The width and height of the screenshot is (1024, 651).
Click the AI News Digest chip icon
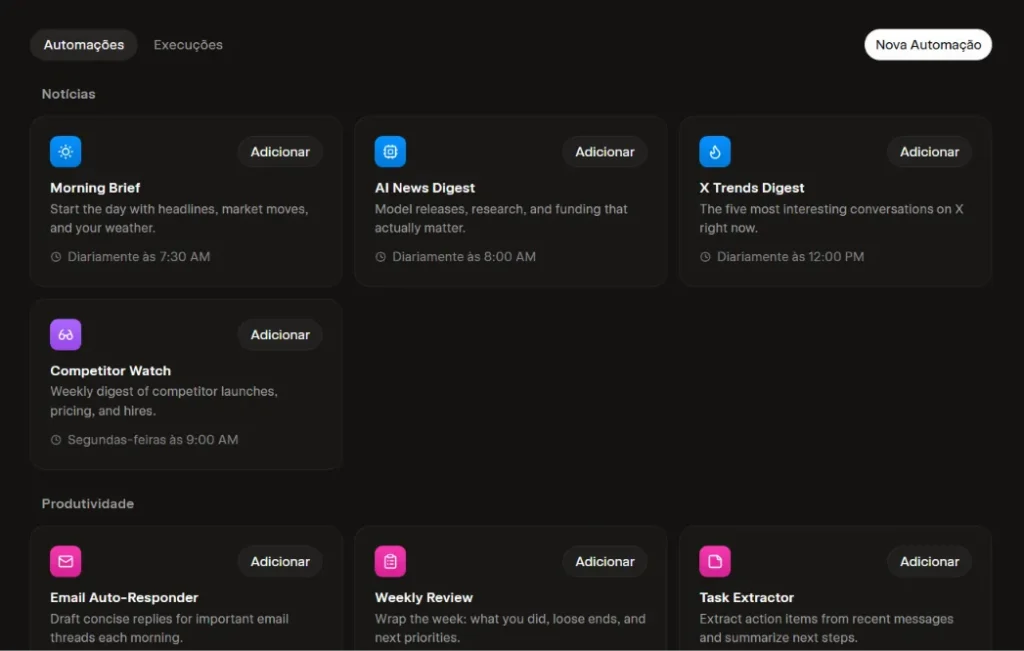[390, 151]
